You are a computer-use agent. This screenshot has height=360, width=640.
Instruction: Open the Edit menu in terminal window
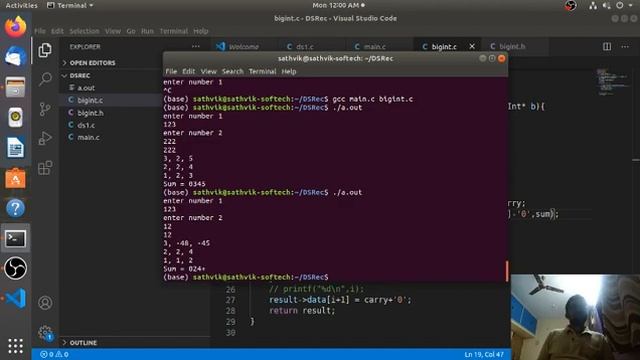tap(189, 71)
